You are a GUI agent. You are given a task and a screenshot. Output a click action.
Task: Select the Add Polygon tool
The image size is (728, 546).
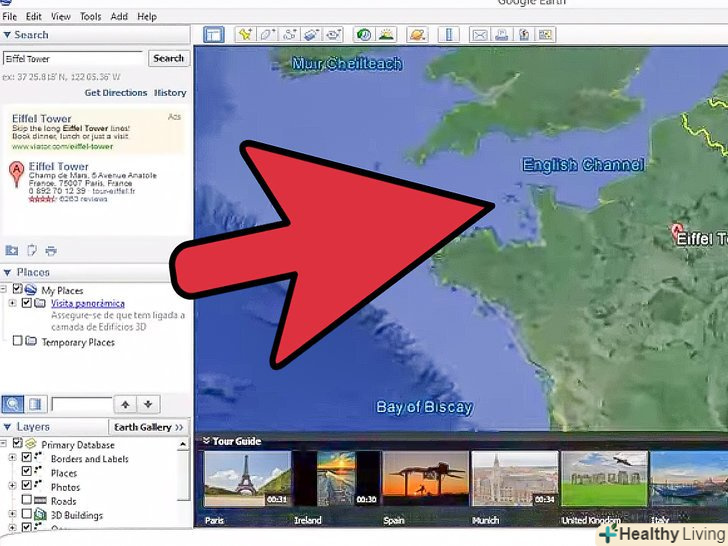point(267,35)
